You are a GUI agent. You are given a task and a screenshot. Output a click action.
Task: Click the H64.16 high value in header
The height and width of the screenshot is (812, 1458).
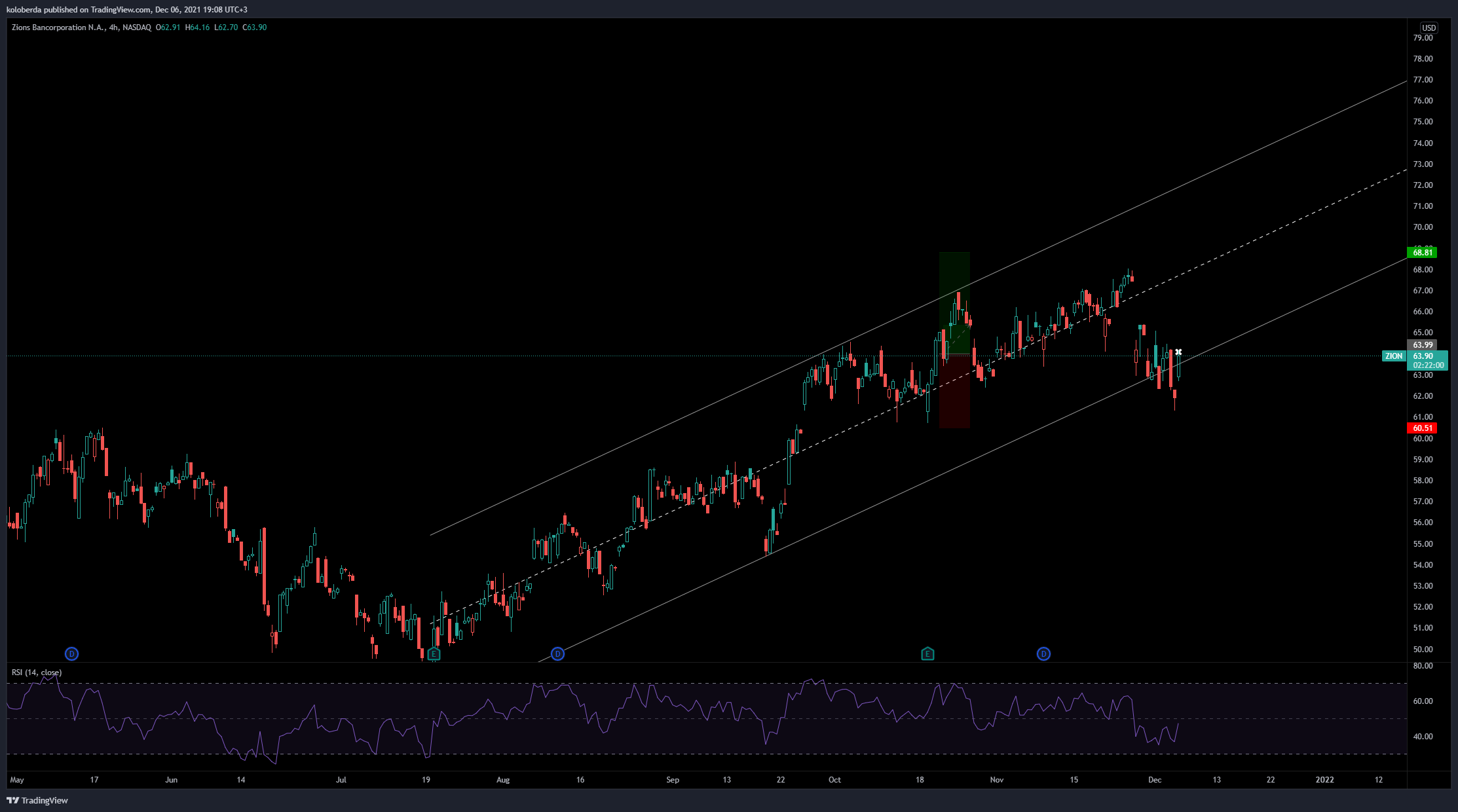point(197,28)
